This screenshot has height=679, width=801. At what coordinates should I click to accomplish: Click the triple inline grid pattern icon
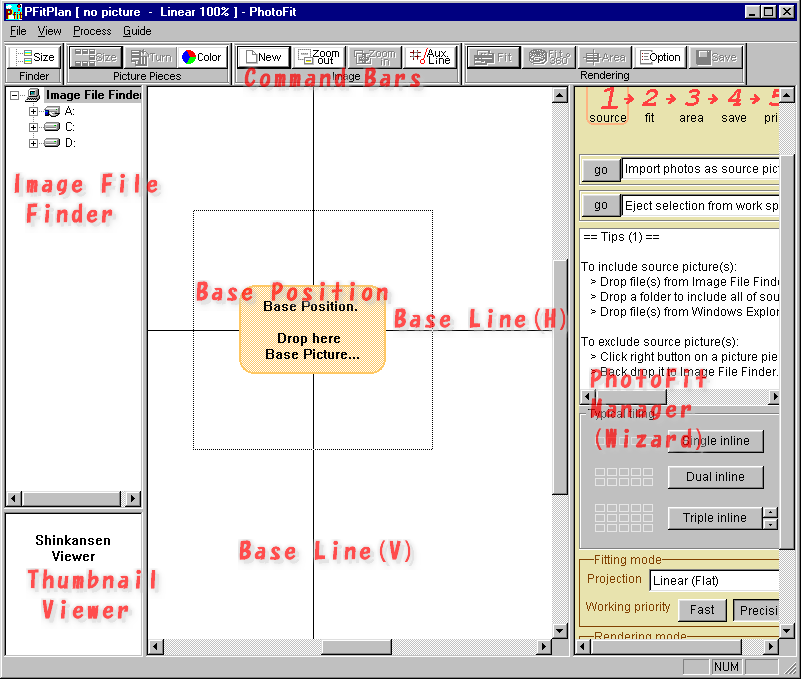pos(623,518)
